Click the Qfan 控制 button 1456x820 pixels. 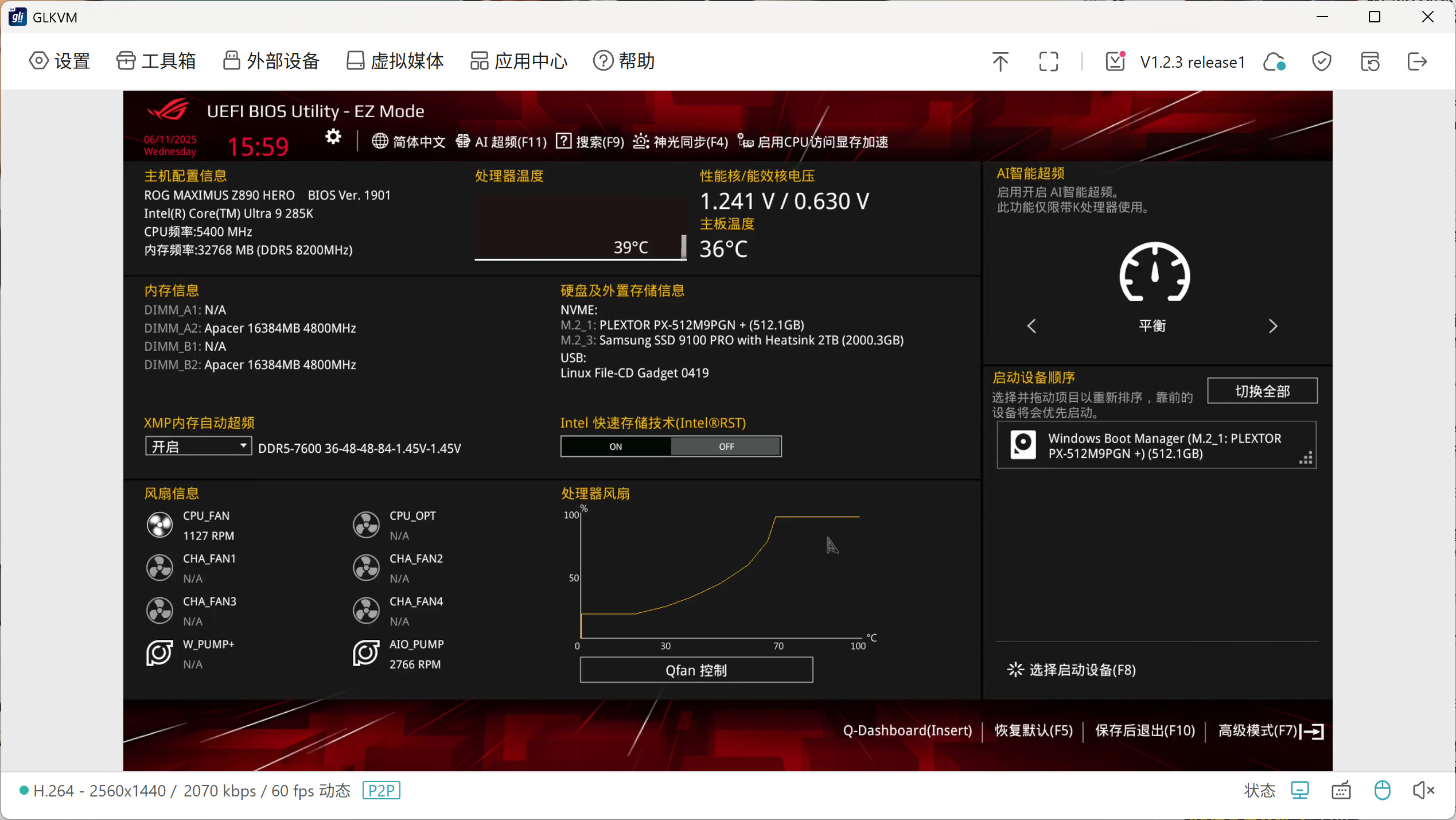coord(696,670)
